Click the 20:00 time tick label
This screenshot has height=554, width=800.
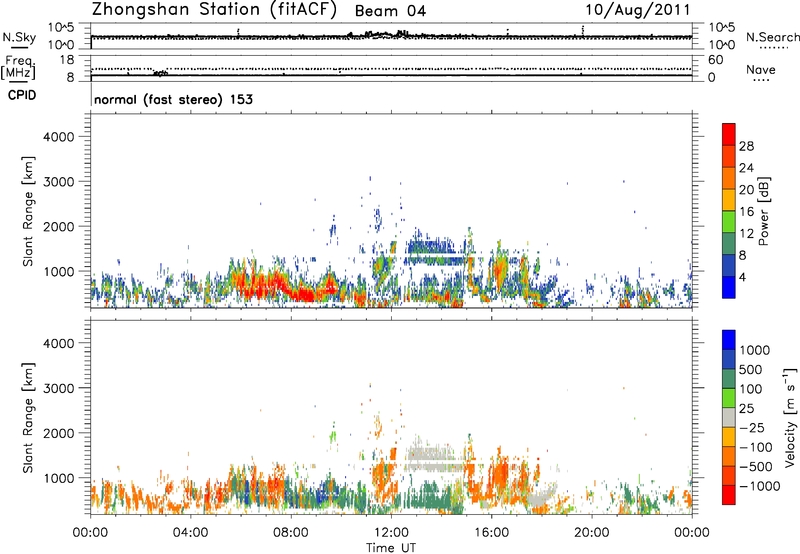(x=591, y=533)
